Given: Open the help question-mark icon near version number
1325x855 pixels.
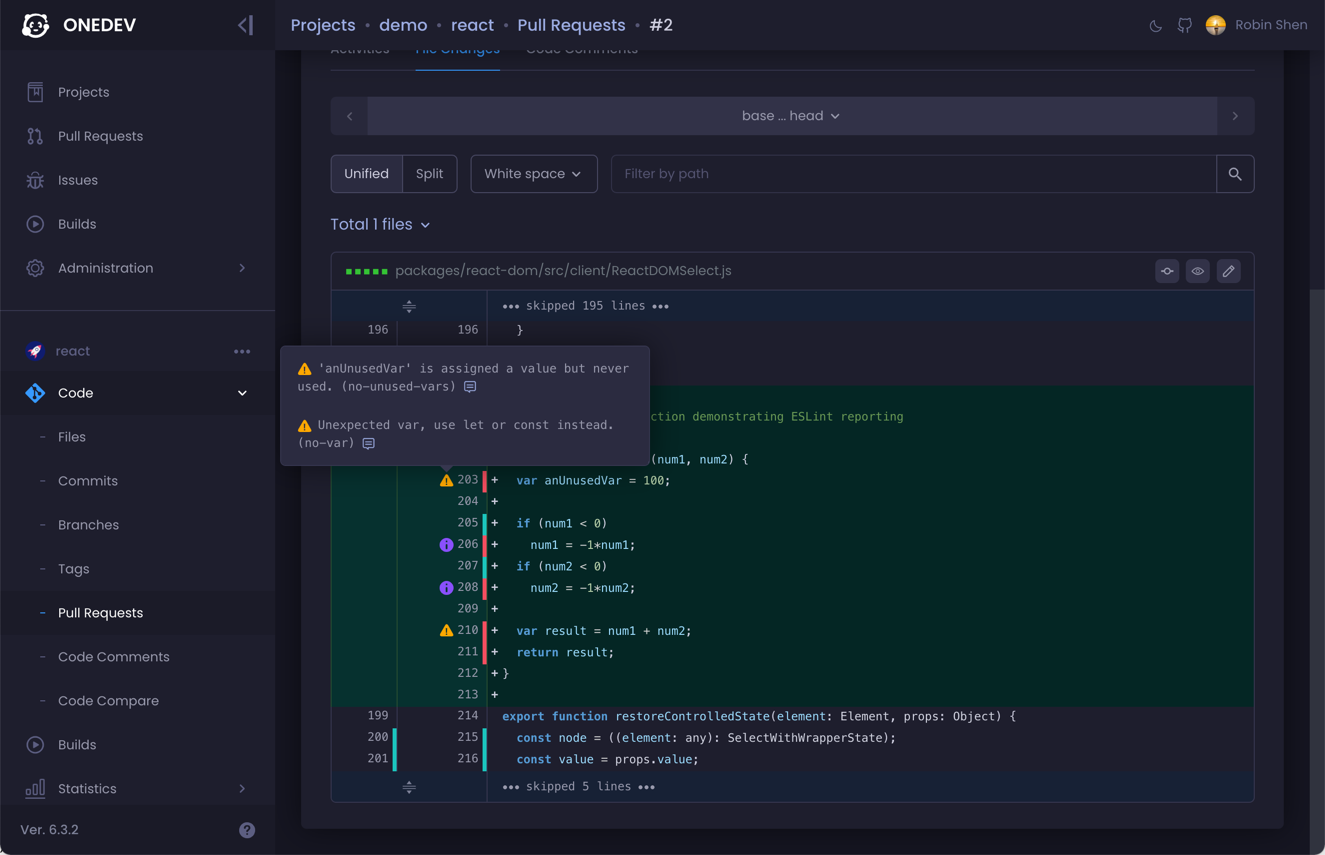Looking at the screenshot, I should 246,830.
